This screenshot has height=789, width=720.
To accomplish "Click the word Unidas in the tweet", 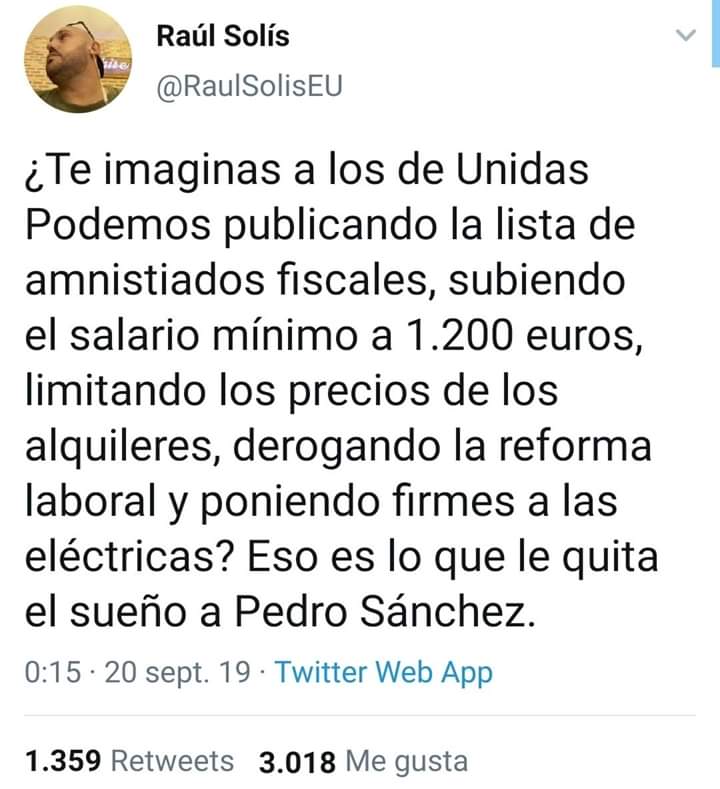I will (x=522, y=169).
